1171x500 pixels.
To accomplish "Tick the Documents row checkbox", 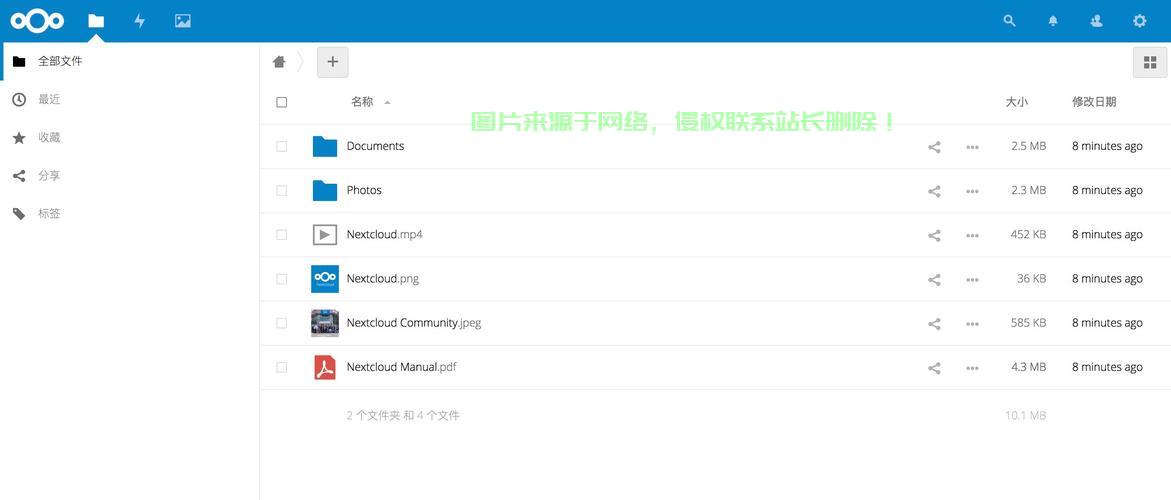I will (x=282, y=146).
